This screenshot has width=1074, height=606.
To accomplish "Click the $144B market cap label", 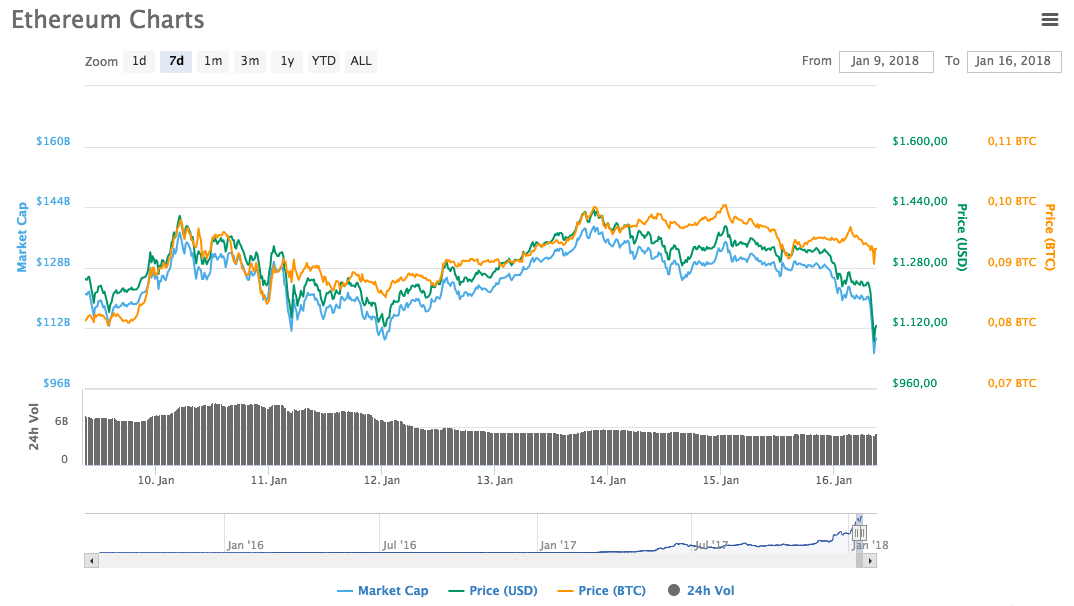I will pyautogui.click(x=53, y=201).
